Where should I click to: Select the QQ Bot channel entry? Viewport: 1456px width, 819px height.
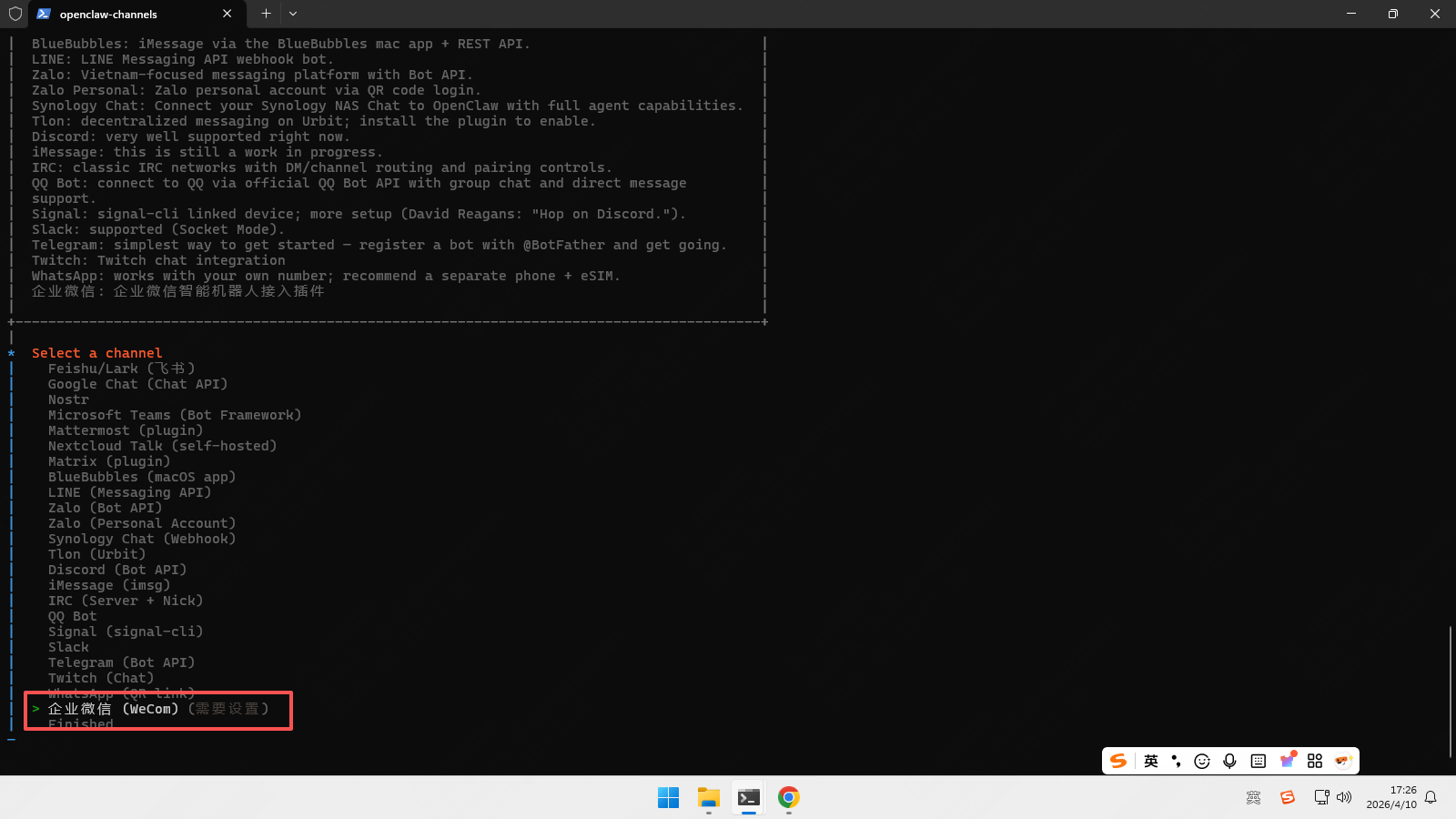(x=73, y=616)
